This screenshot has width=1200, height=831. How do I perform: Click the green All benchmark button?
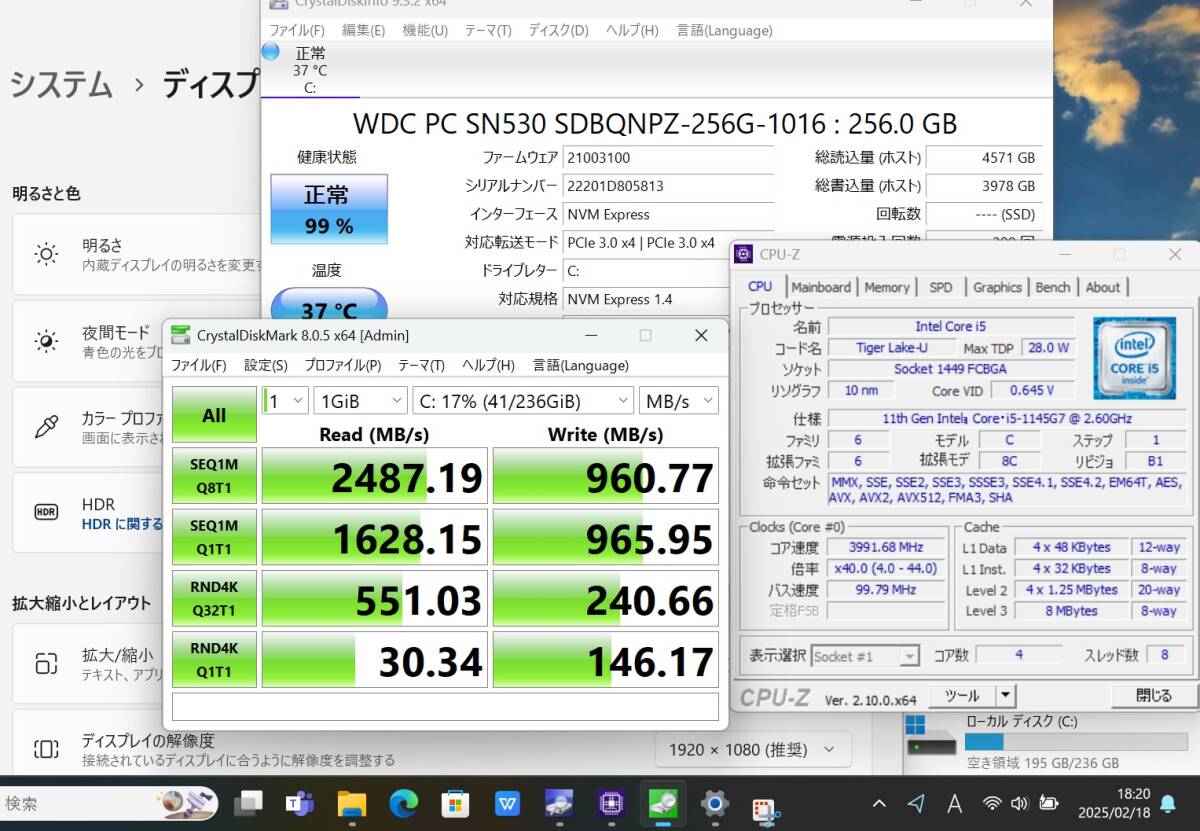214,415
